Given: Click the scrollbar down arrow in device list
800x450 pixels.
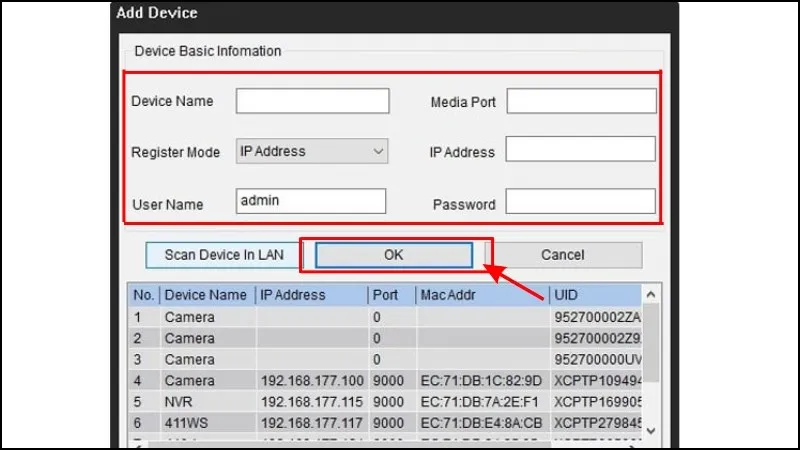Looking at the screenshot, I should (x=650, y=428).
